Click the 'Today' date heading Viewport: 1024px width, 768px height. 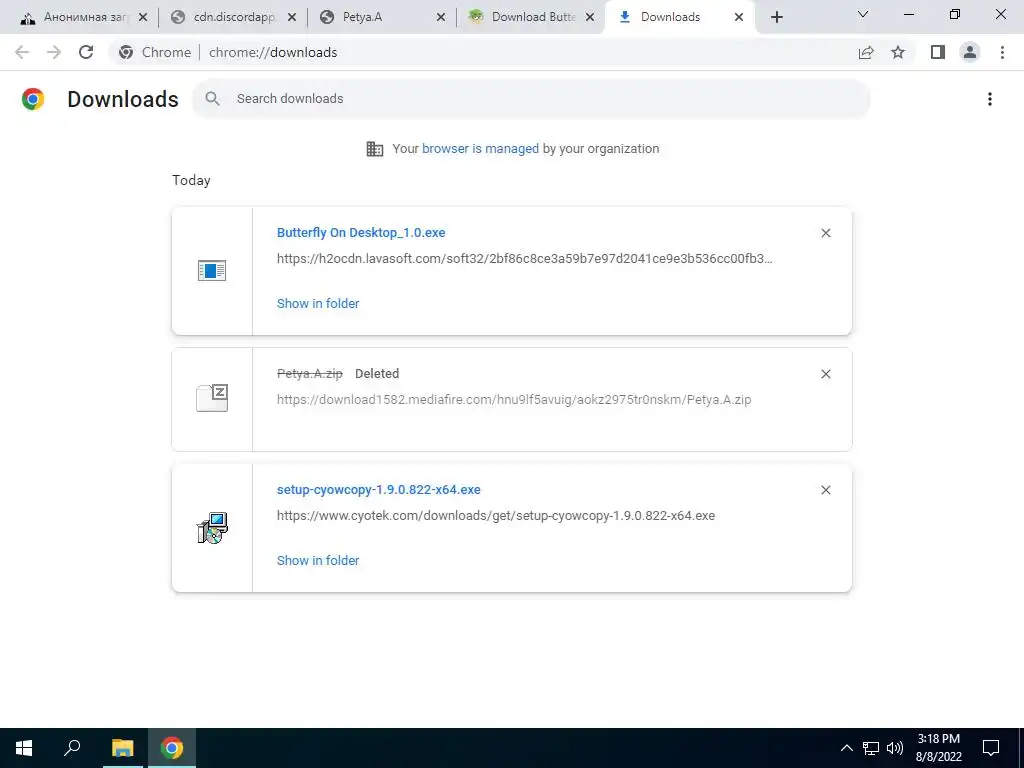tap(191, 180)
